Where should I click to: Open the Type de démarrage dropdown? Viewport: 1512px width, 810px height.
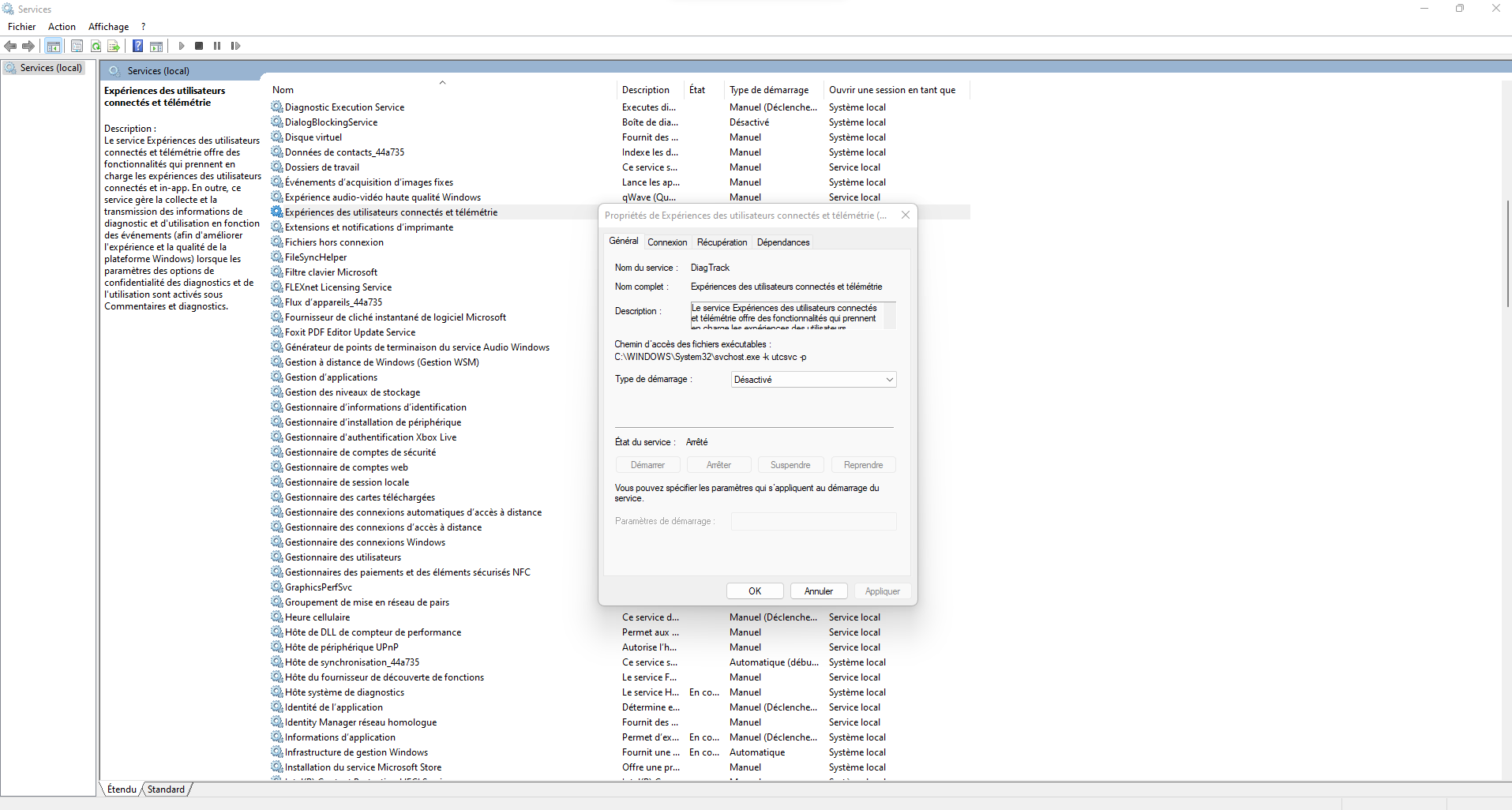813,380
